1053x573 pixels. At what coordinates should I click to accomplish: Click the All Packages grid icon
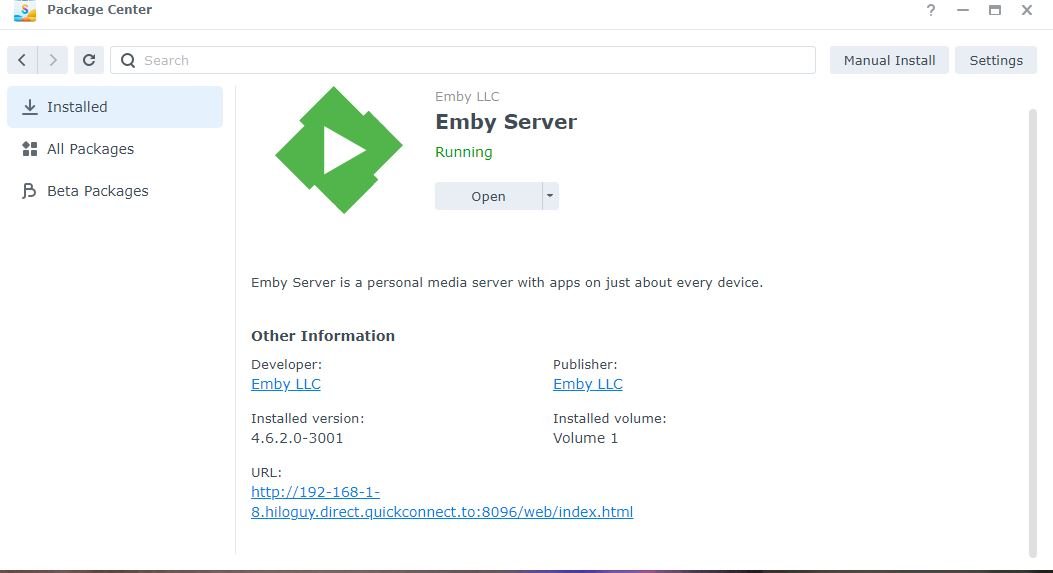[30, 149]
